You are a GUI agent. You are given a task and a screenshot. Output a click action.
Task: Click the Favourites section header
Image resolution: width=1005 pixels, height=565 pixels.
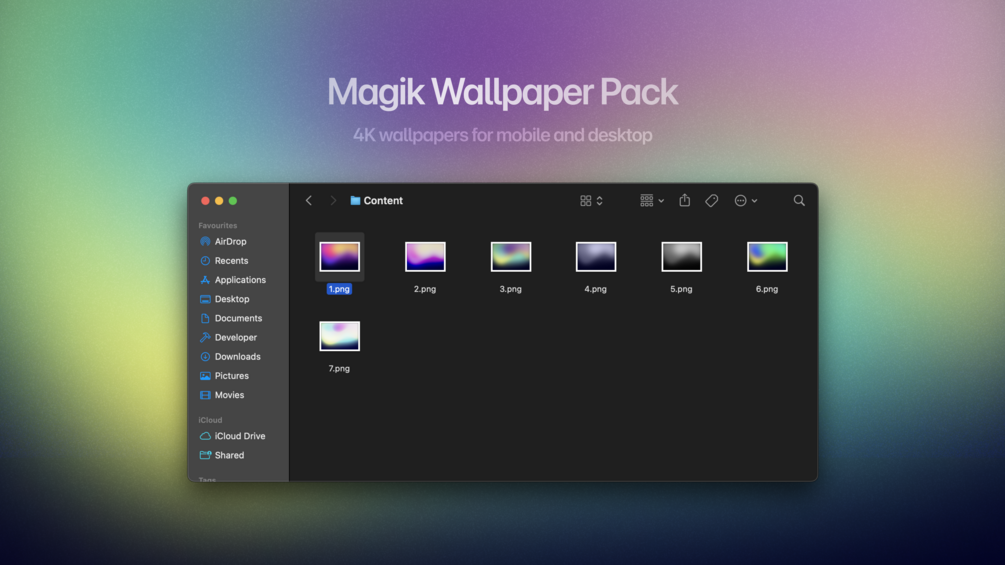pos(218,225)
